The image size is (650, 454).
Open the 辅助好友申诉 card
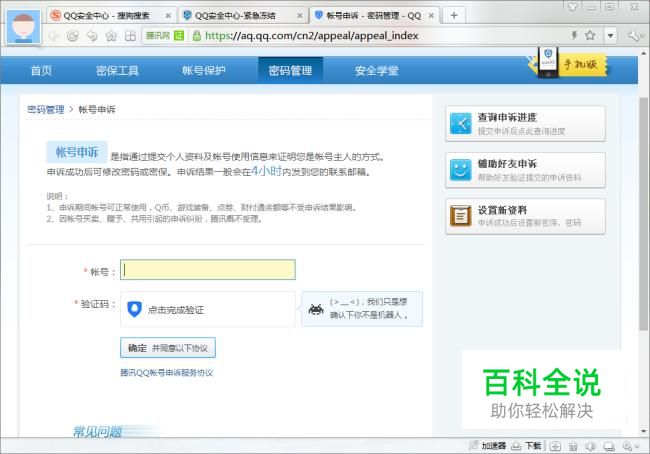(525, 170)
